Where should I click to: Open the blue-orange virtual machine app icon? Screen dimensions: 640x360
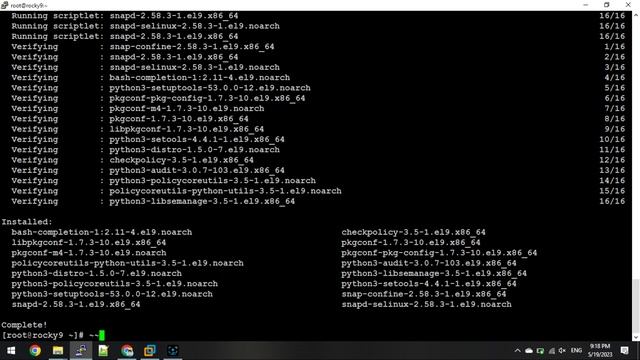(150, 351)
